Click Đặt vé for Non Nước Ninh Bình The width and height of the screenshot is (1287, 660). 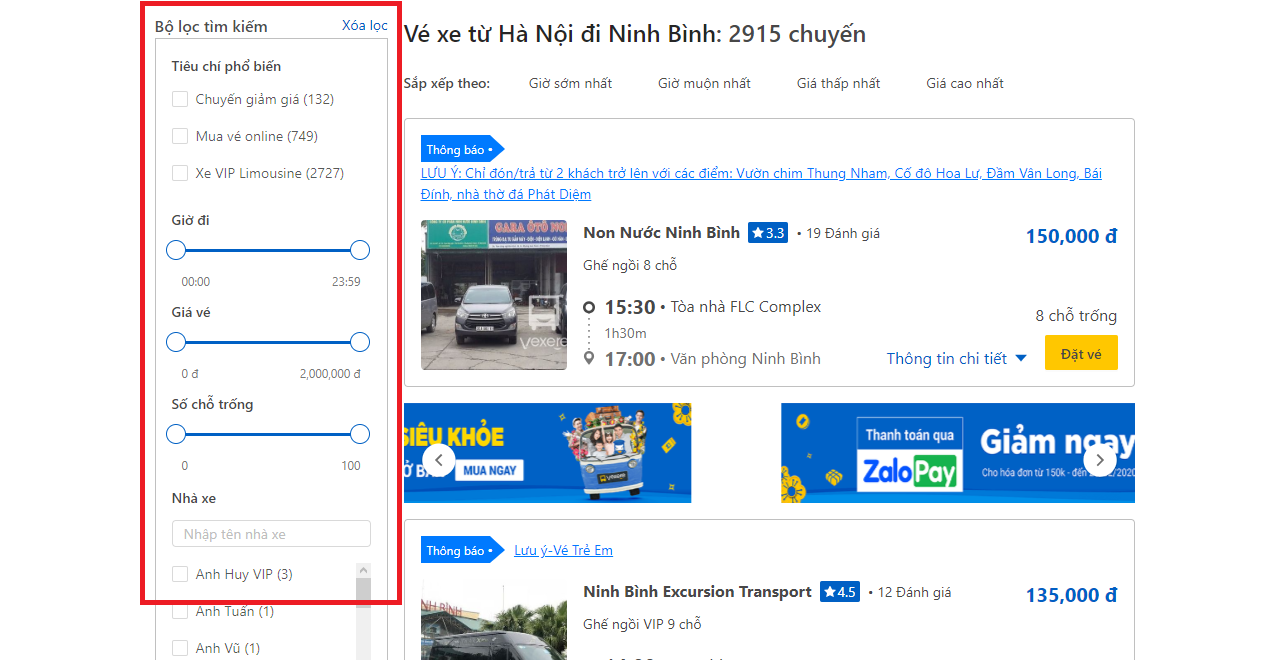[1081, 353]
